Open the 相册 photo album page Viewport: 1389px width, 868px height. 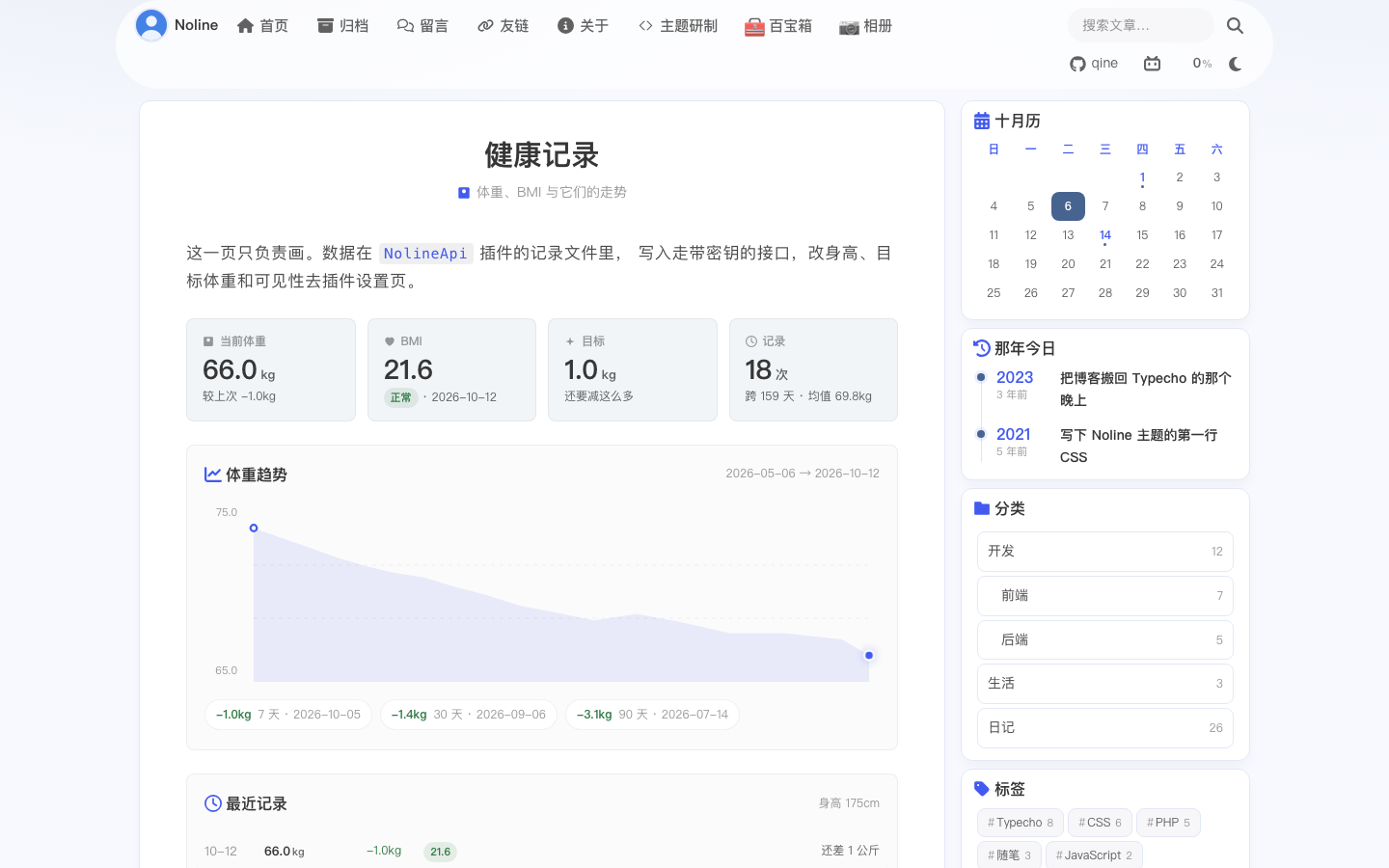point(865,26)
